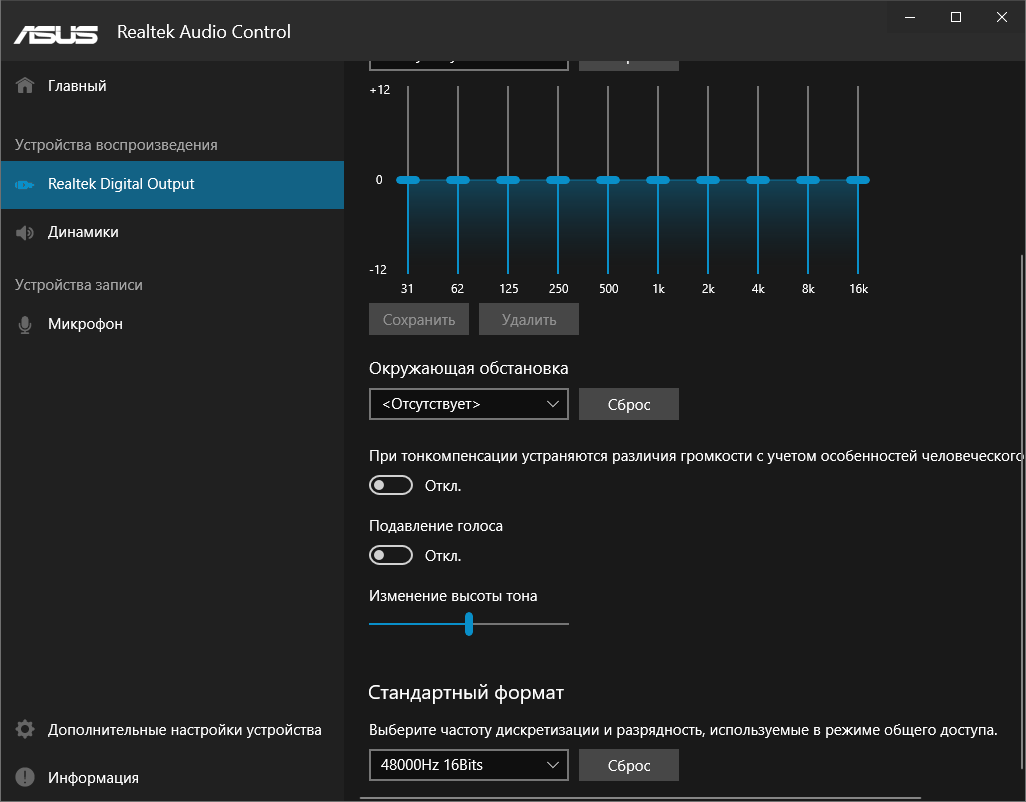Open Динамики playback device via speaker icon
The width and height of the screenshot is (1026, 802).
tap(24, 231)
